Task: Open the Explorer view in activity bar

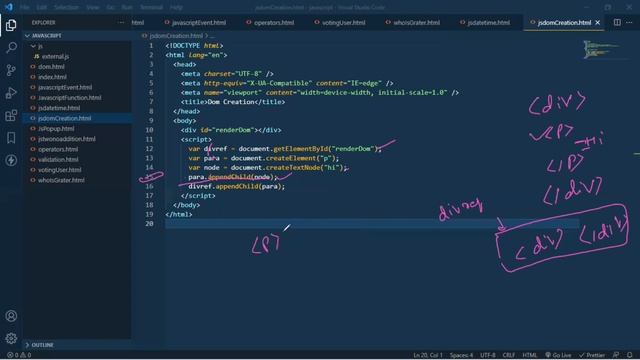Action: pyautogui.click(x=11, y=25)
